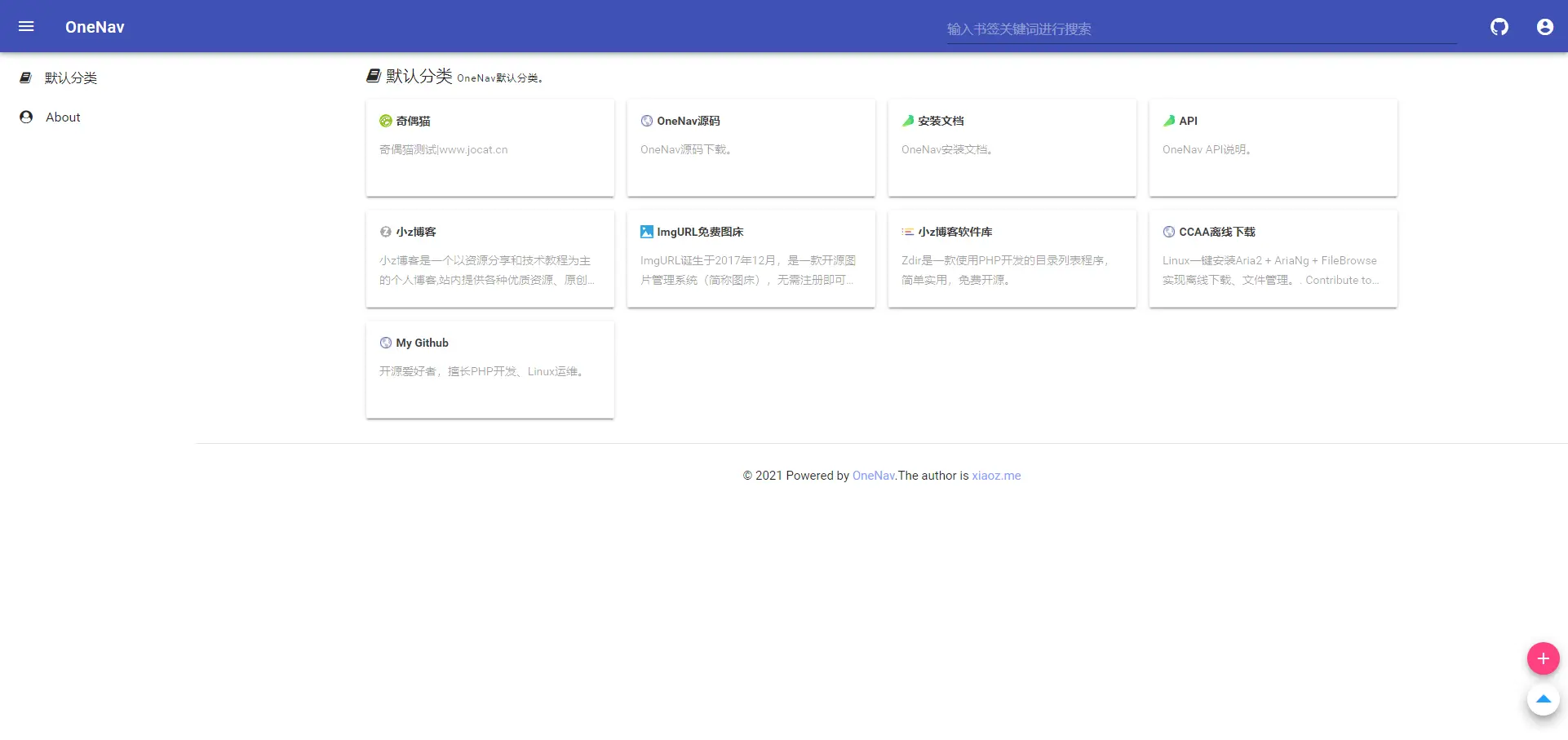Open the 奇偶猫 bookmark title
This screenshot has width=1568, height=740.
[414, 121]
